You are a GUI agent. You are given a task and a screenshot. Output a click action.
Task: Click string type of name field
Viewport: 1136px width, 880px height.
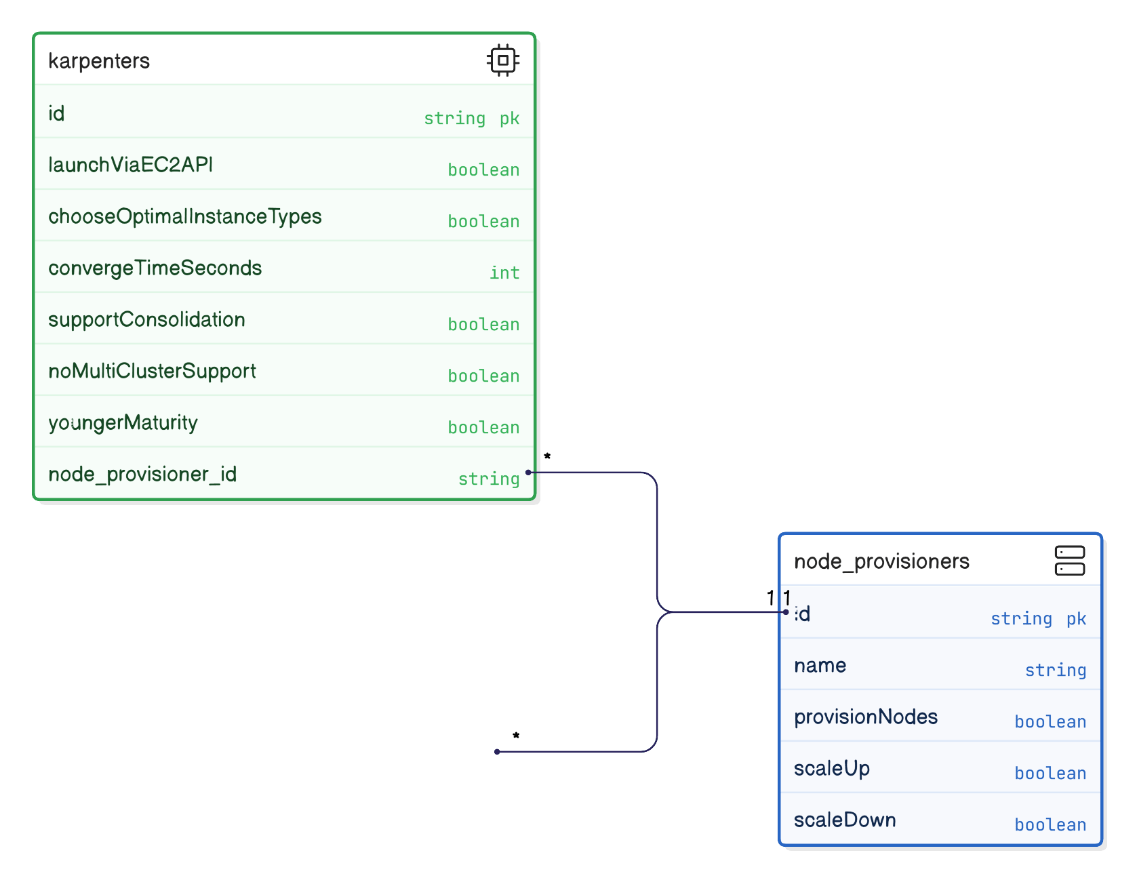(x=1056, y=670)
